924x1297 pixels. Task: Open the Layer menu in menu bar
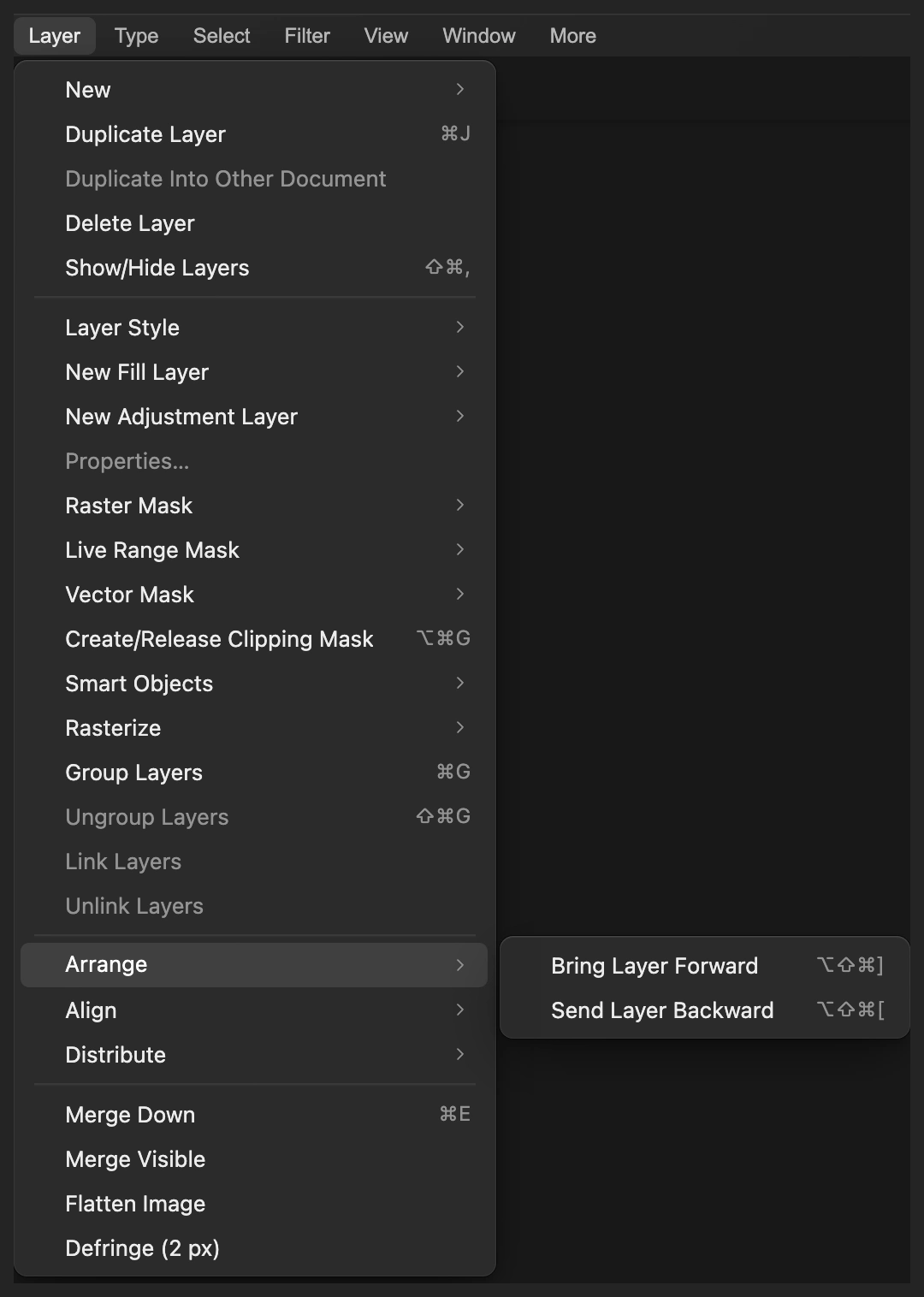pyautogui.click(x=55, y=36)
